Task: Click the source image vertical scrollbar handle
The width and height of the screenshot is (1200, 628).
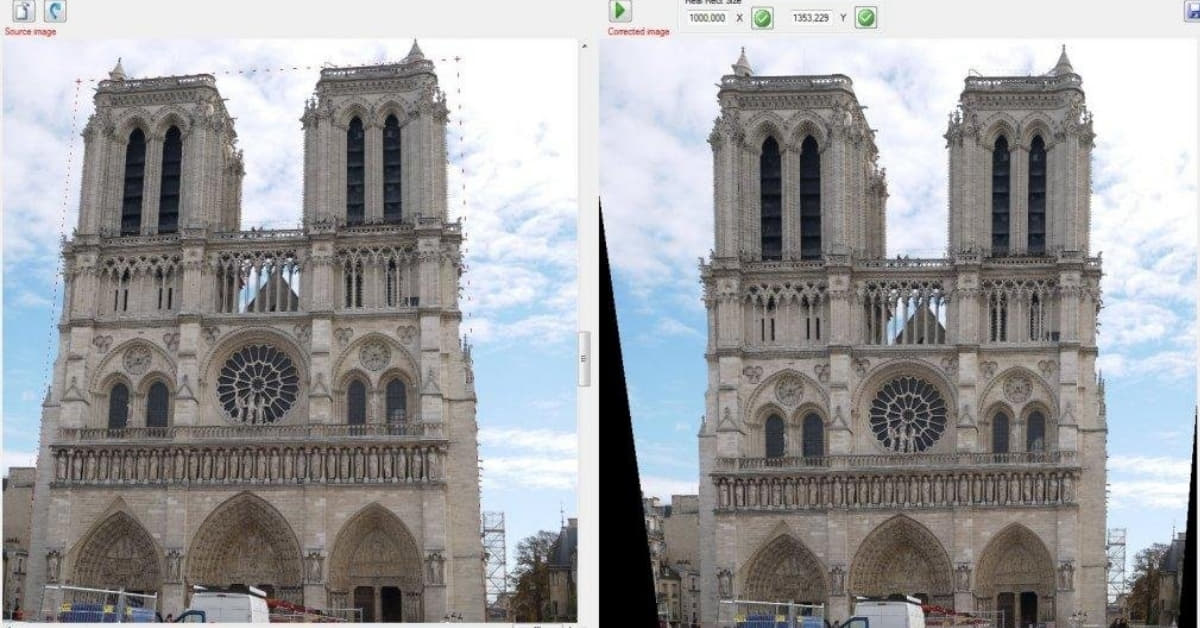Action: tap(584, 359)
